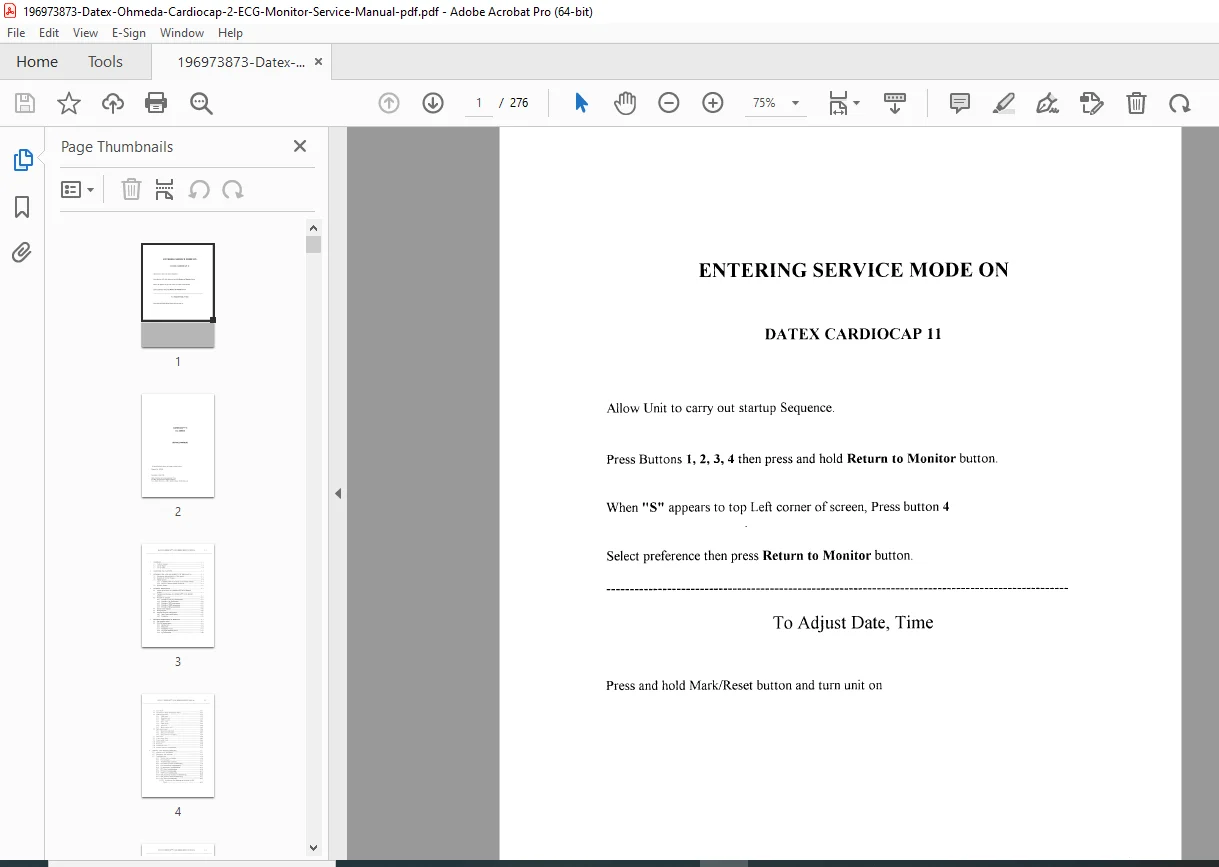The image size is (1219, 867).
Task: Rotate page with toolbar rotate icon
Action: pos(1180,103)
